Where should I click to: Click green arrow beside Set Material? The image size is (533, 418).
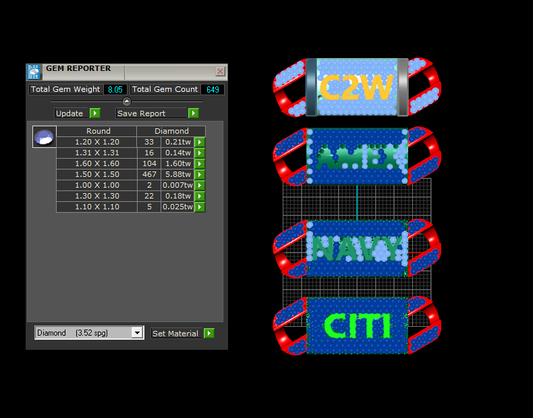(209, 333)
